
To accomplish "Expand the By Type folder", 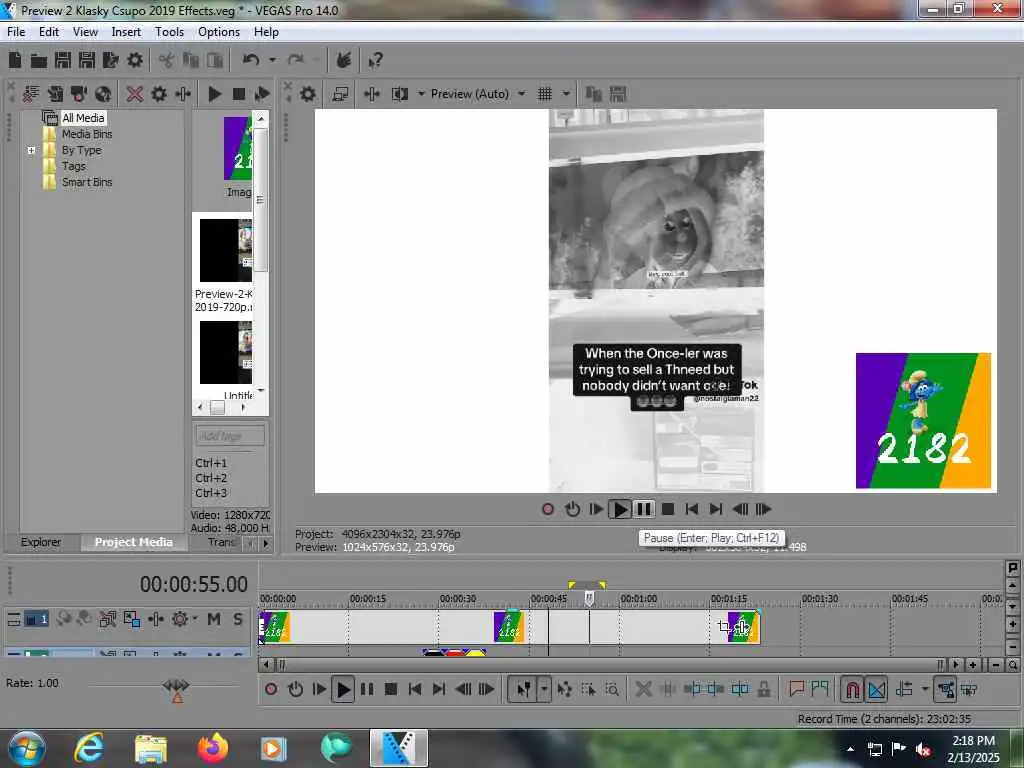I will [31, 150].
